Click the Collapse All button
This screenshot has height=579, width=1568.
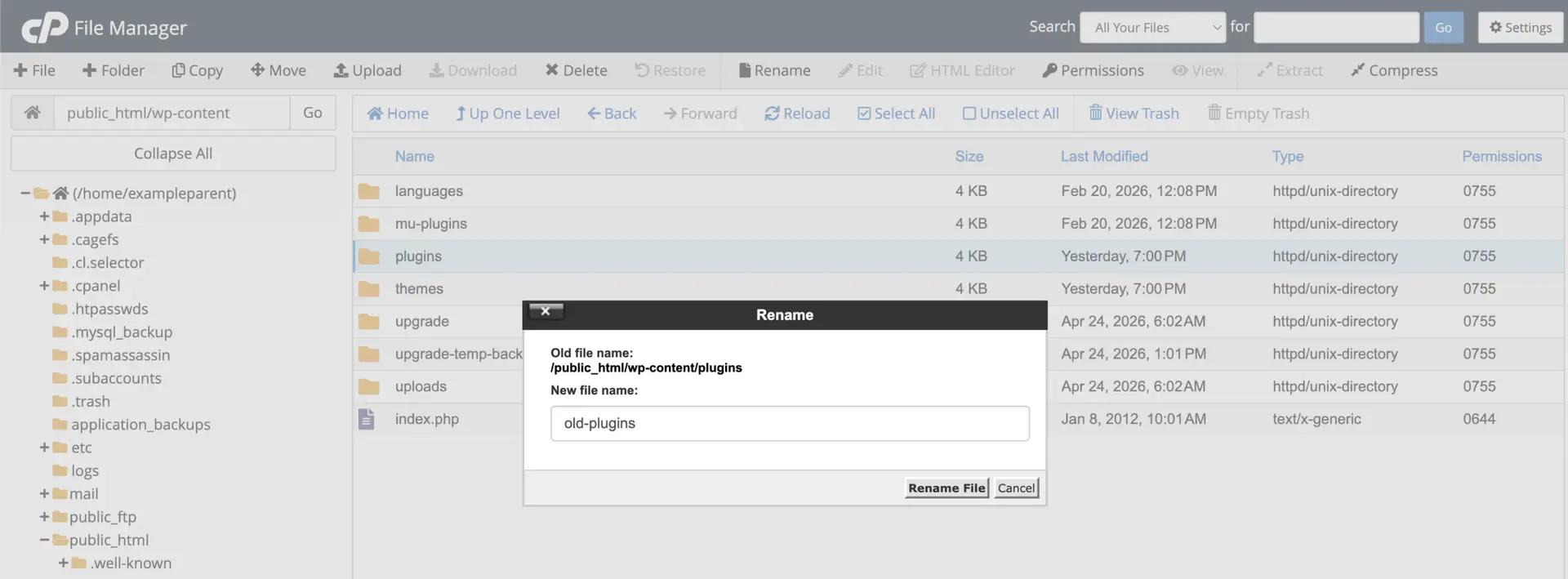pyautogui.click(x=173, y=154)
